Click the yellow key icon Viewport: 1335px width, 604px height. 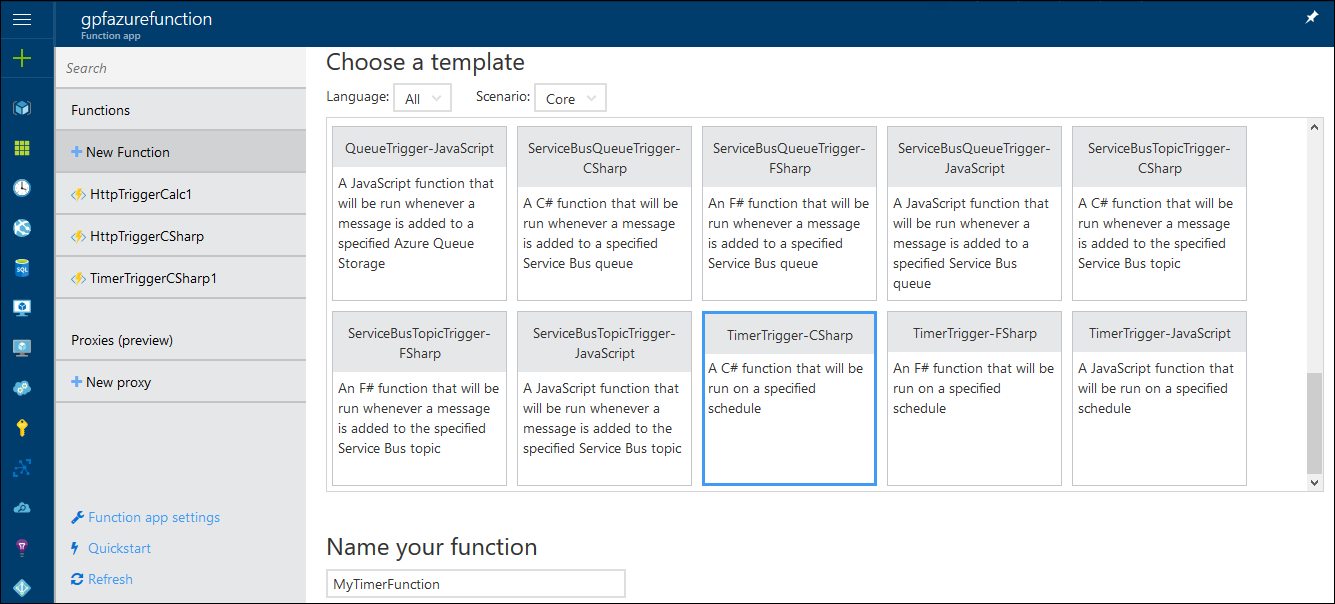(21, 428)
